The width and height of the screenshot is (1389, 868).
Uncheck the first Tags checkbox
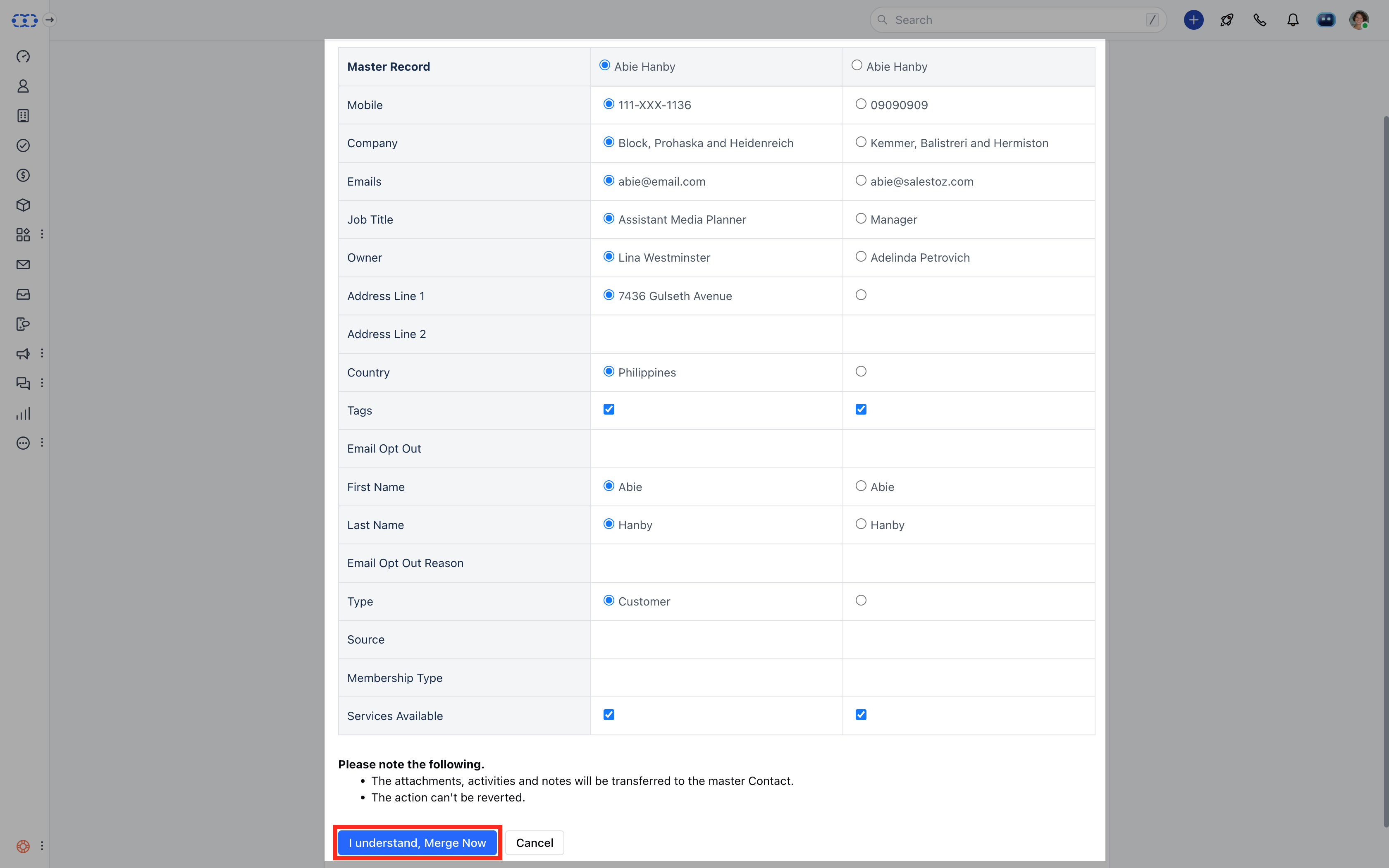[609, 409]
